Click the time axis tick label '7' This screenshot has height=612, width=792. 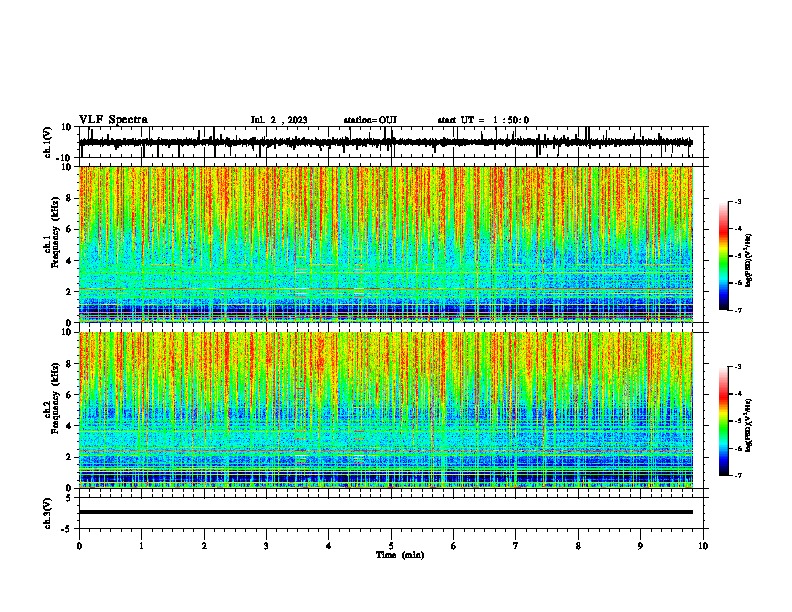[516, 546]
